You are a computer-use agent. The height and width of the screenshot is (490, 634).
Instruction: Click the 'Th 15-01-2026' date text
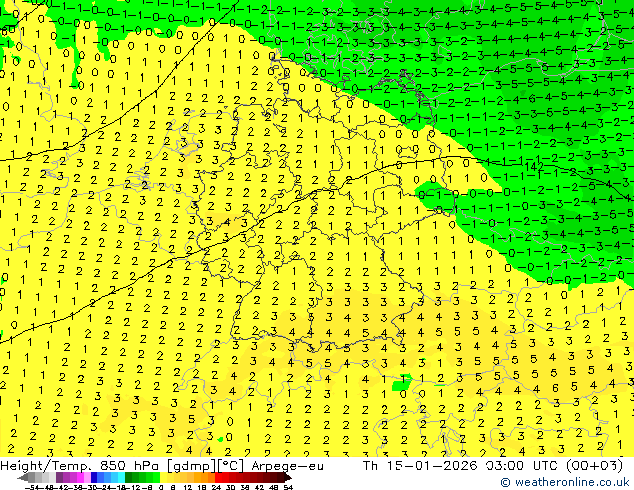421,466
